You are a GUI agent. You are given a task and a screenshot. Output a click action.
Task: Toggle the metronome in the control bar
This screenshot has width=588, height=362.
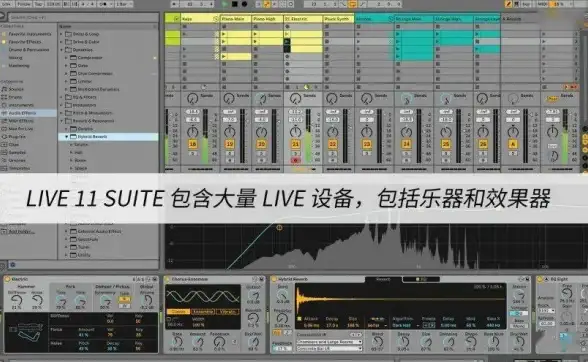click(104, 4)
